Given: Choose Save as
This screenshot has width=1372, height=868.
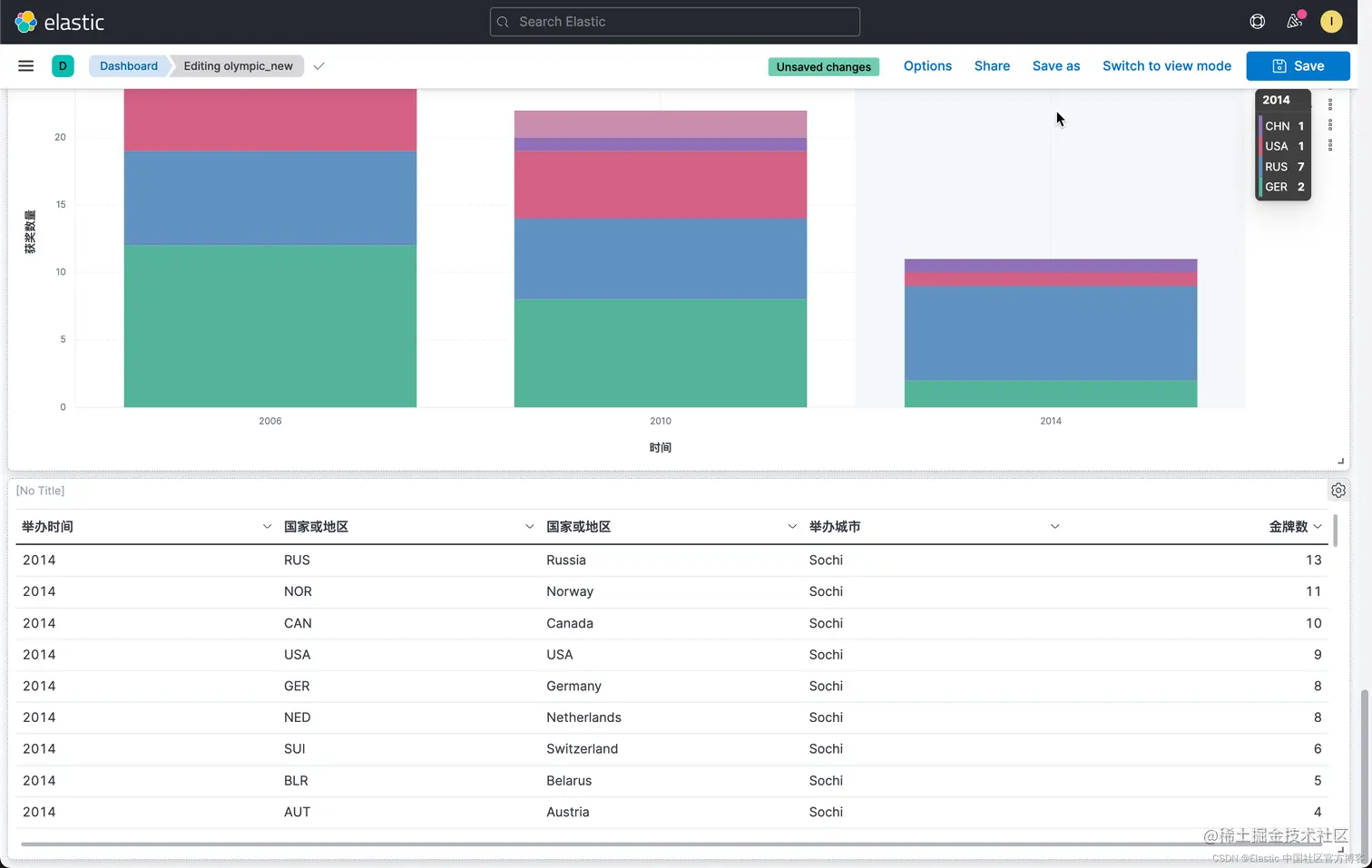Looking at the screenshot, I should click(1056, 66).
